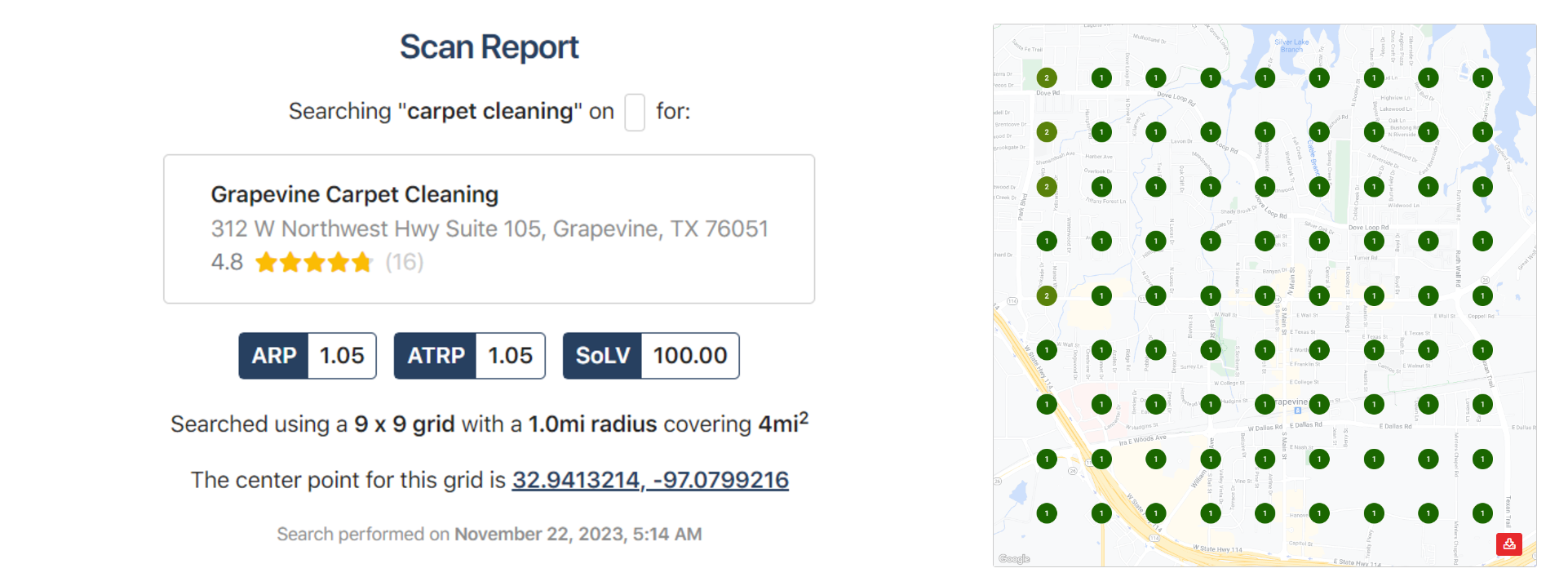Image resolution: width=1568 pixels, height=586 pixels.
Task: Select the lowest rank 2 marker on map
Action: (1047, 295)
